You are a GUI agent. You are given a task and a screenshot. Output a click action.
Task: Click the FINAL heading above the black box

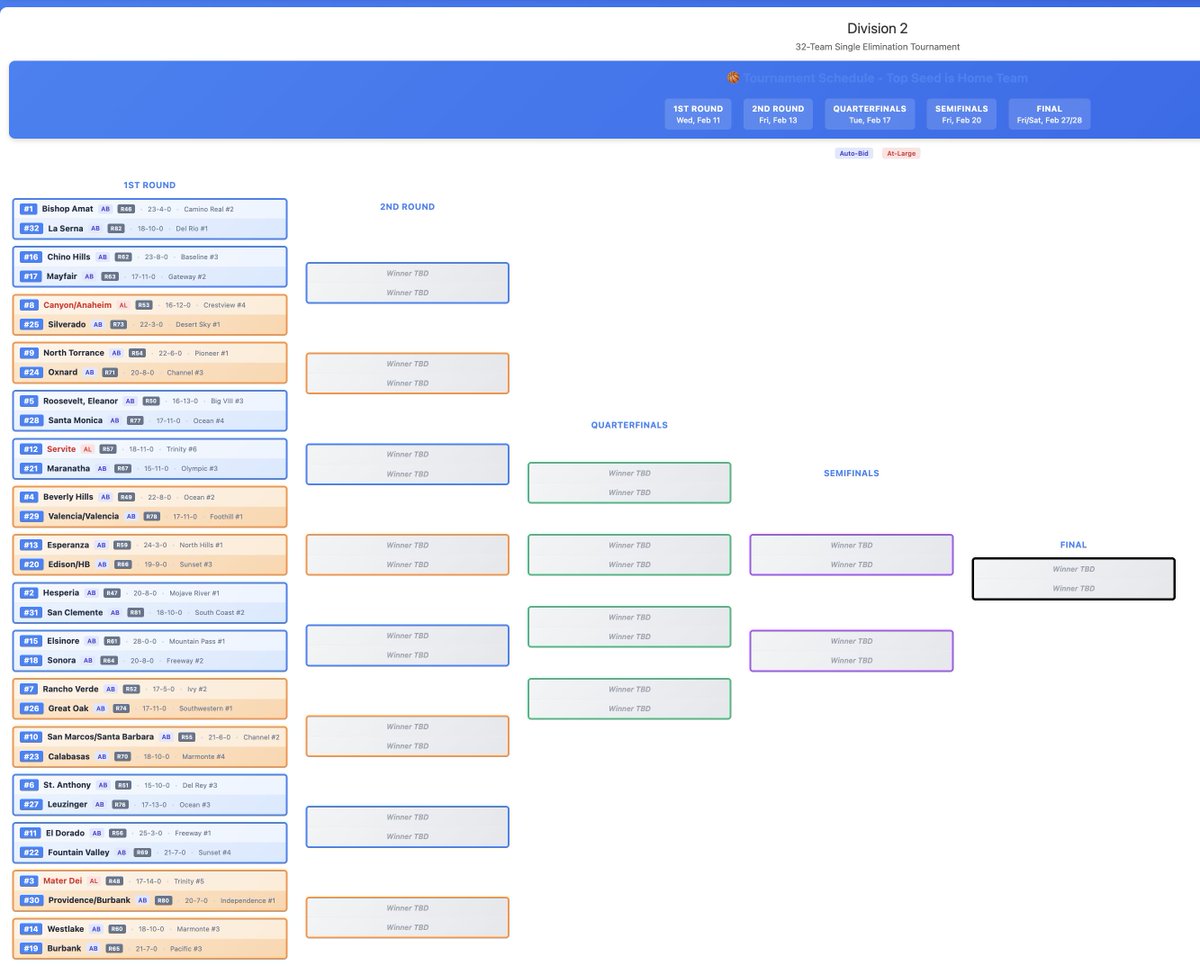click(1073, 545)
